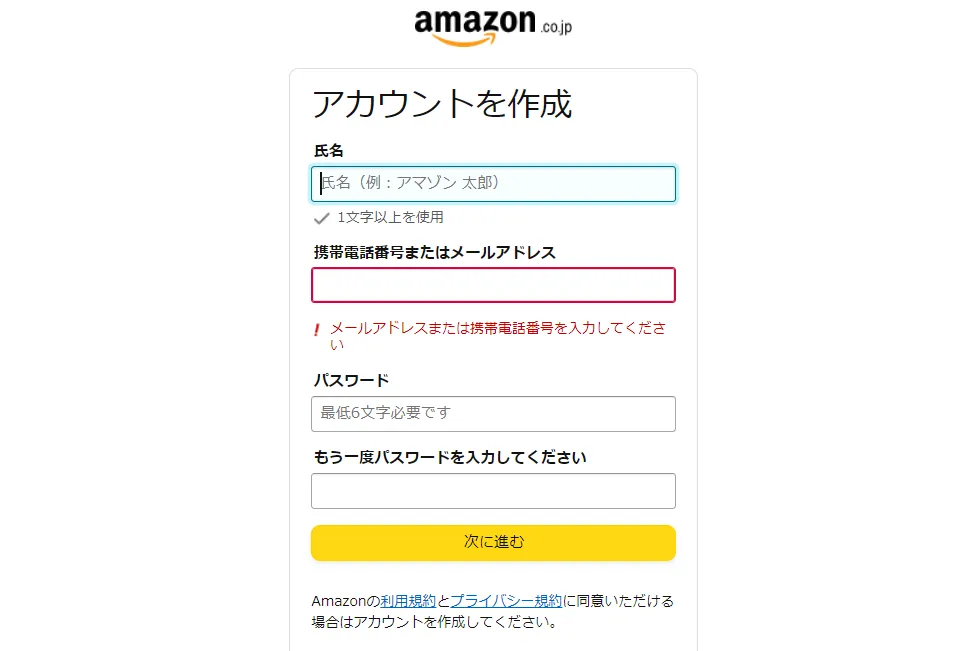Click the red error message text
This screenshot has width=961, height=651.
[x=498, y=336]
